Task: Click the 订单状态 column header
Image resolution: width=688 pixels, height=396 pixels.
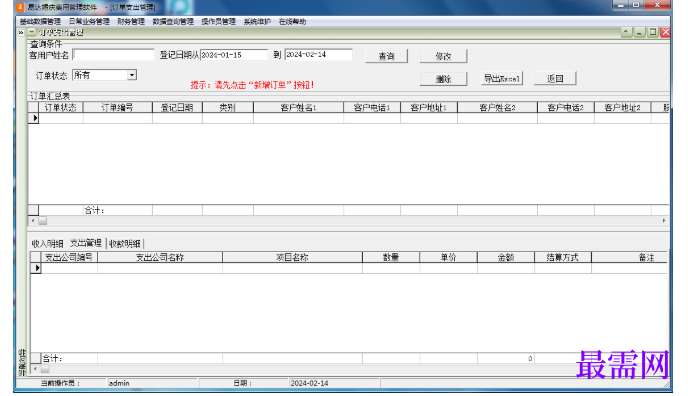Action: coord(61,107)
